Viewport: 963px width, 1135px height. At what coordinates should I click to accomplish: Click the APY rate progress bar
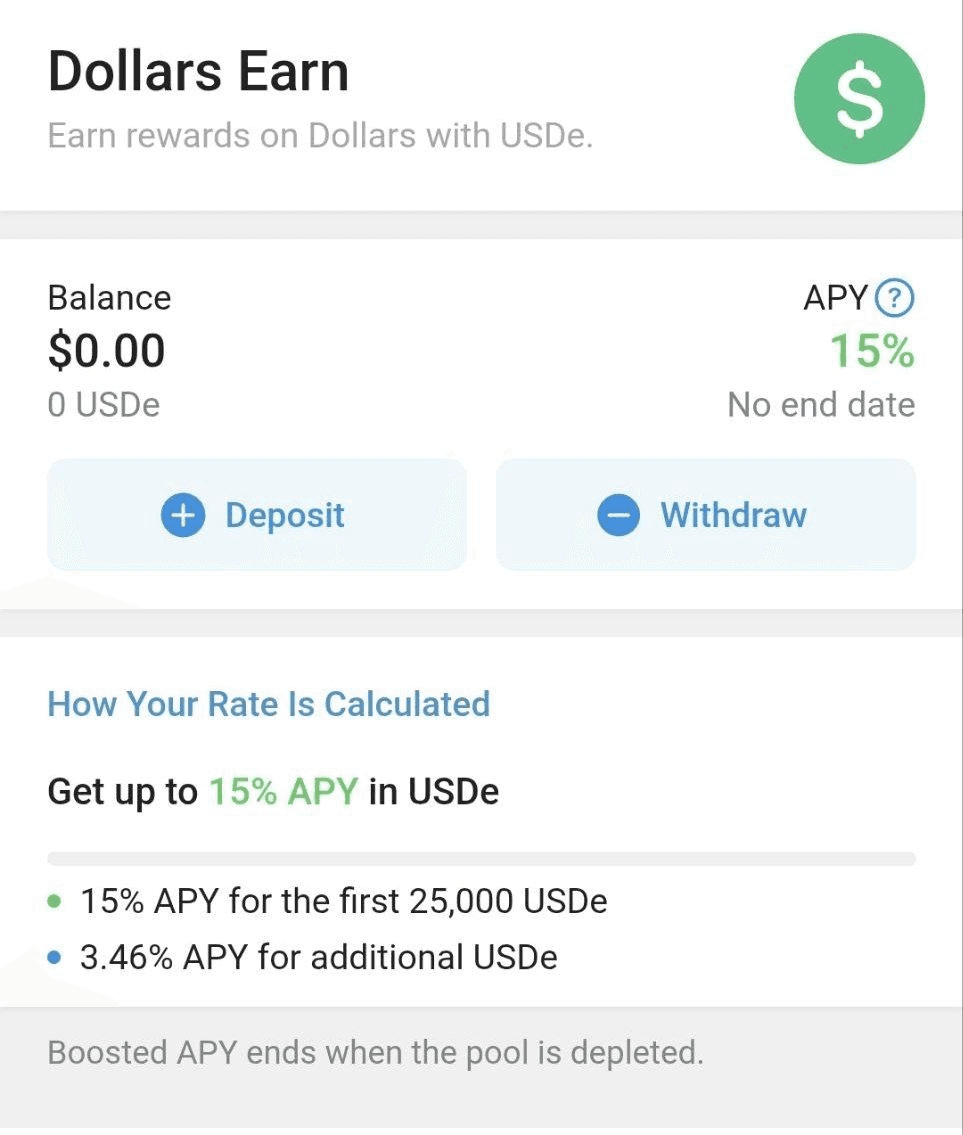482,858
